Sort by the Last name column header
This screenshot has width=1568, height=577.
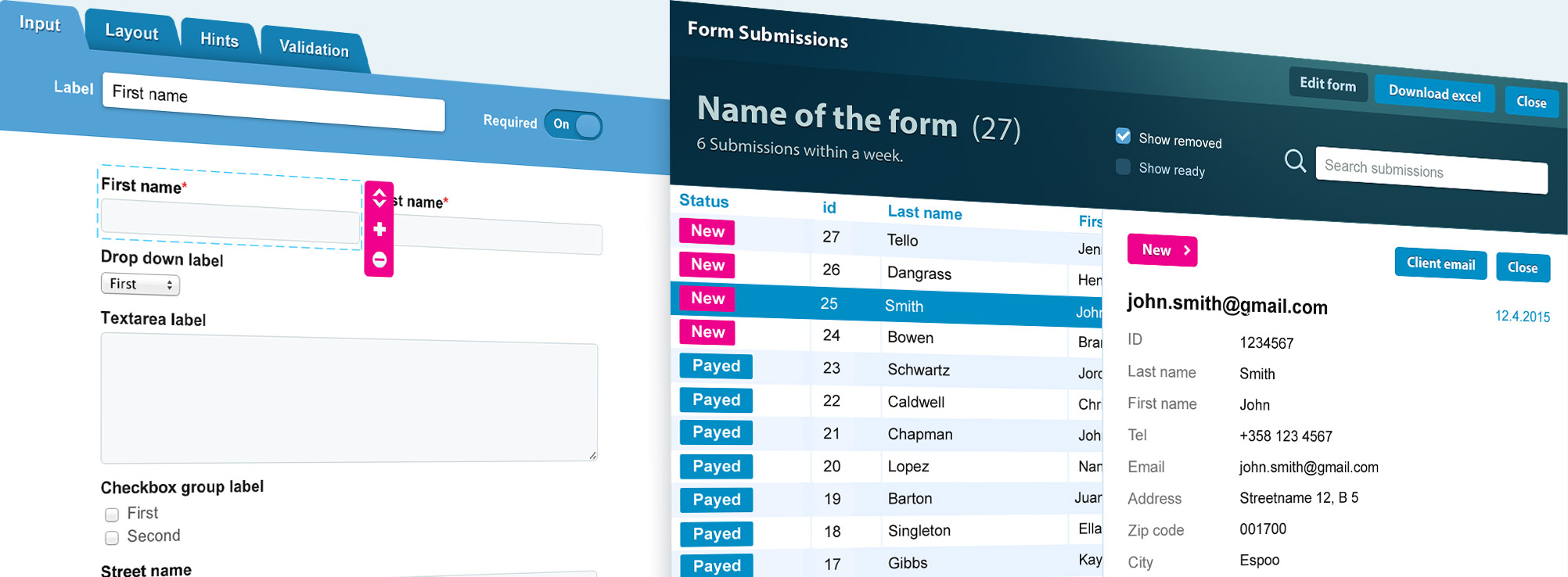coord(925,213)
